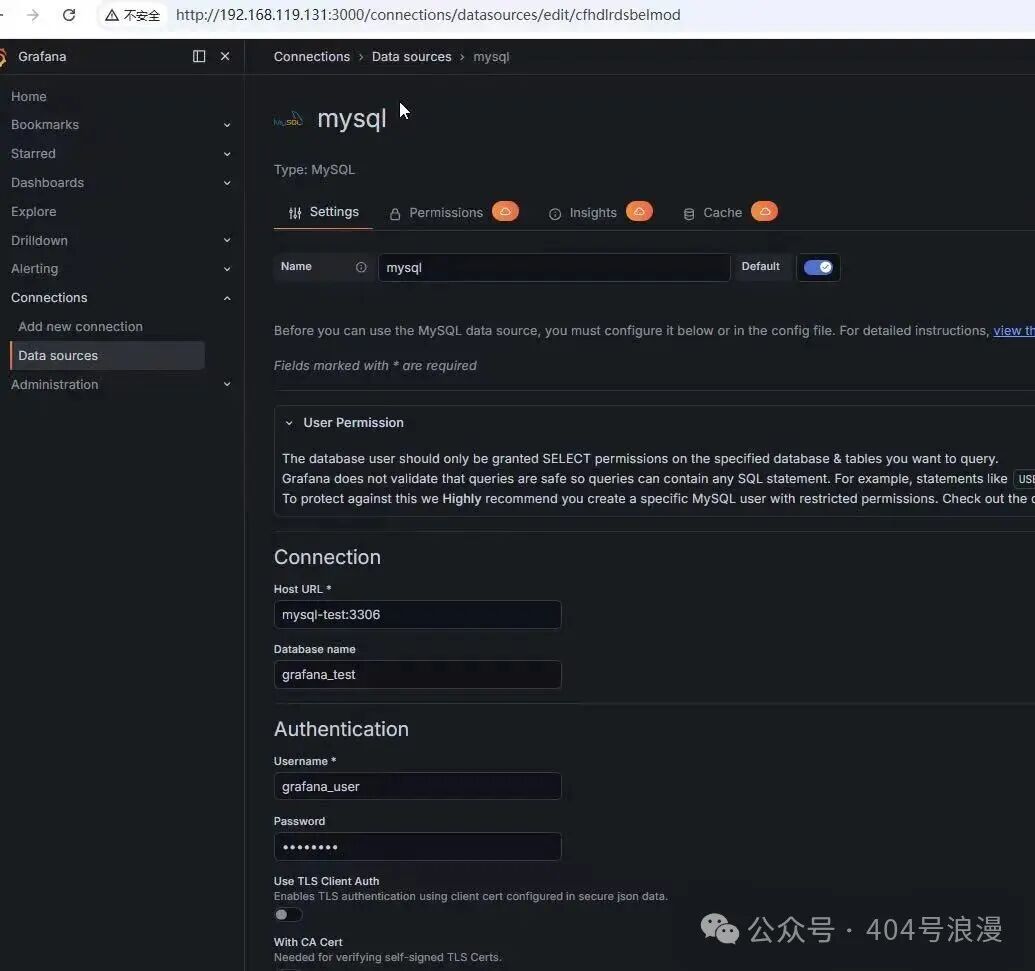The width and height of the screenshot is (1035, 971).
Task: Click the Name field info icon
Action: [361, 267]
